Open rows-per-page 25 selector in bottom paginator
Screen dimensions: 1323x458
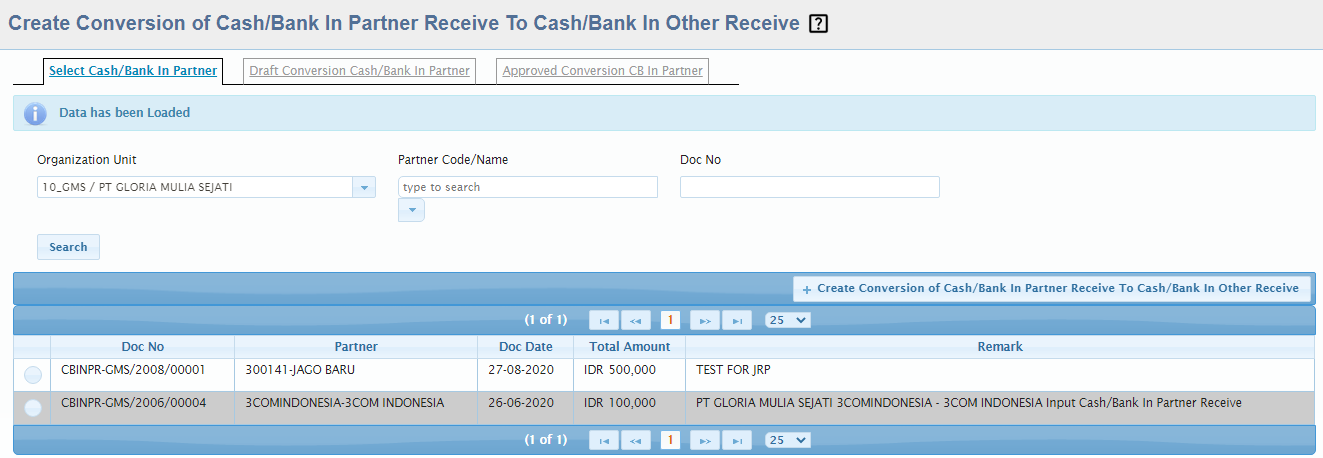(787, 440)
